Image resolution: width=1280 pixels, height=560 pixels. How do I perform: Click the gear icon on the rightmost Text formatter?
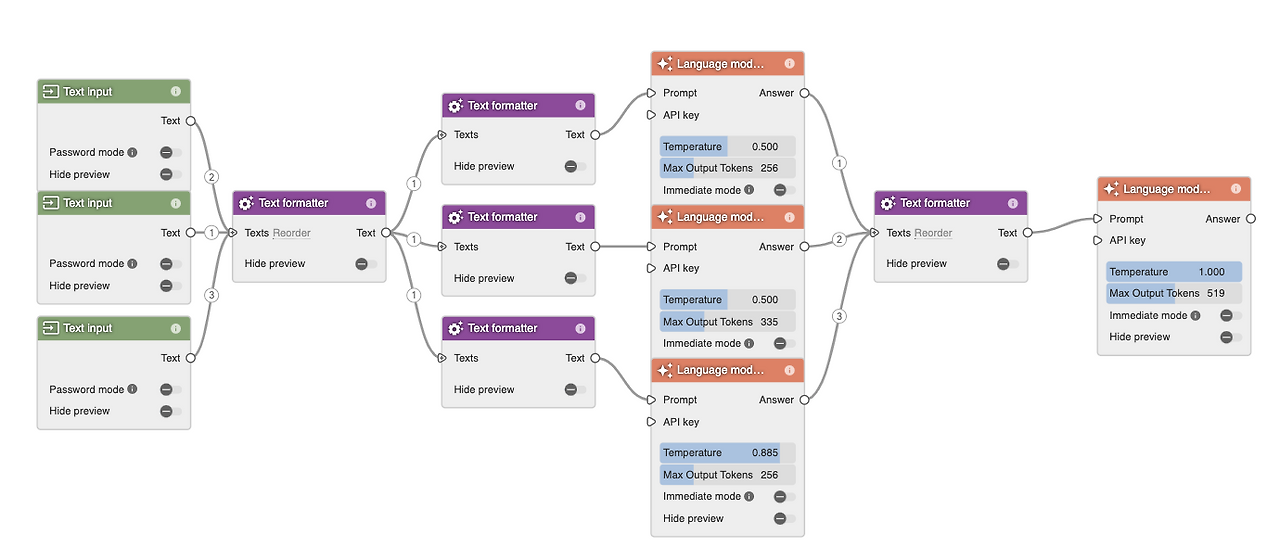click(888, 203)
